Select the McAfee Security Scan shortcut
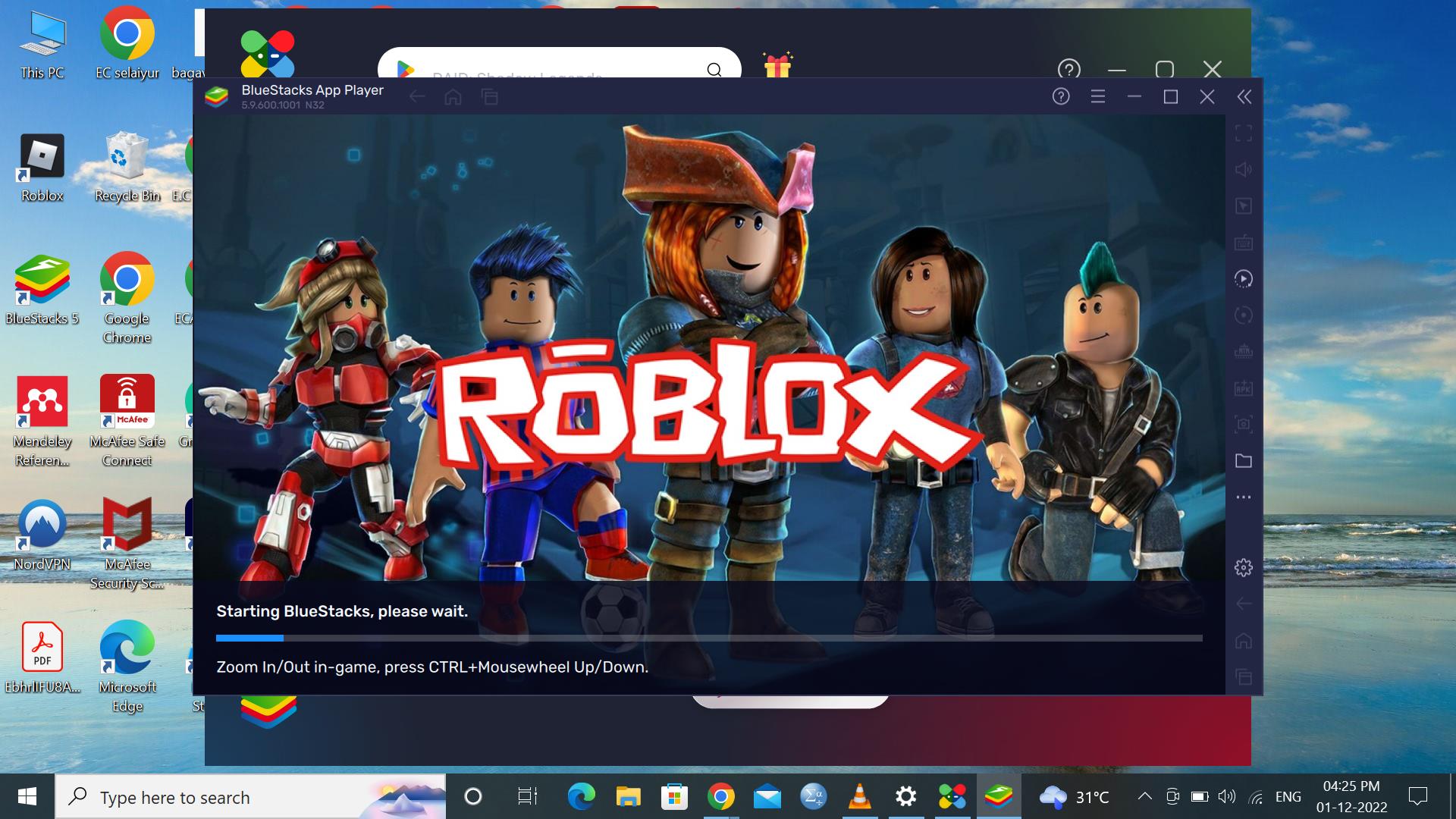This screenshot has width=1456, height=819. click(127, 544)
